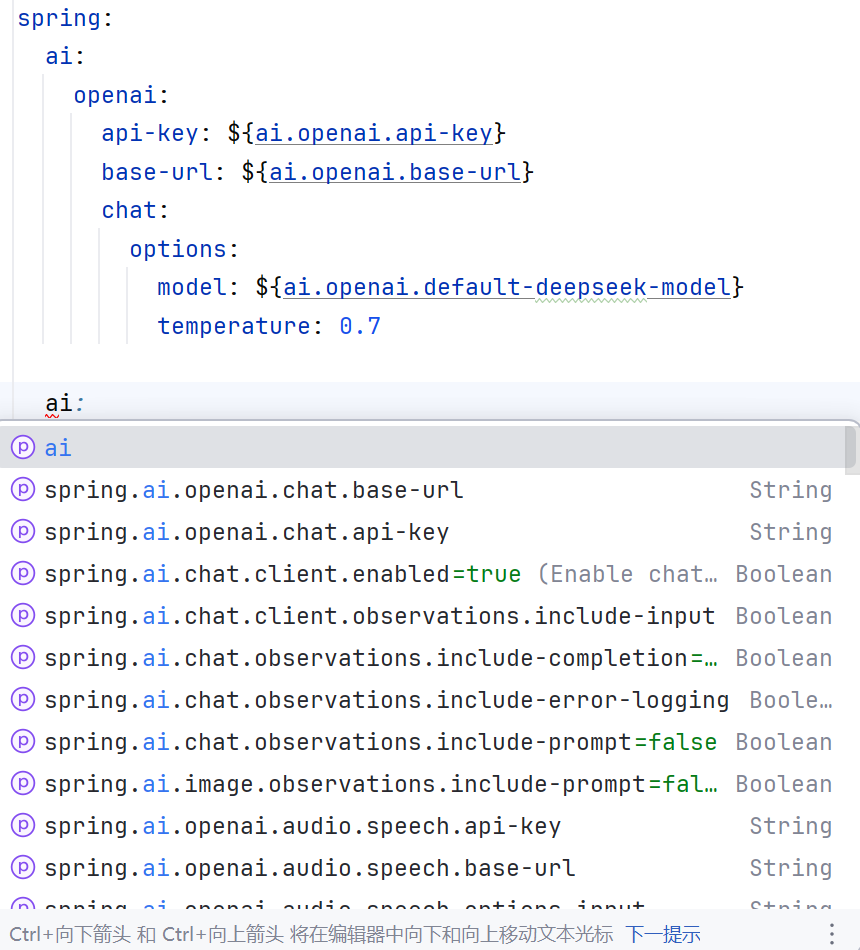Click the 'Boolean' type label of spring.ai.chat.client.enabled
Screen dimensions: 860x950
(784, 574)
